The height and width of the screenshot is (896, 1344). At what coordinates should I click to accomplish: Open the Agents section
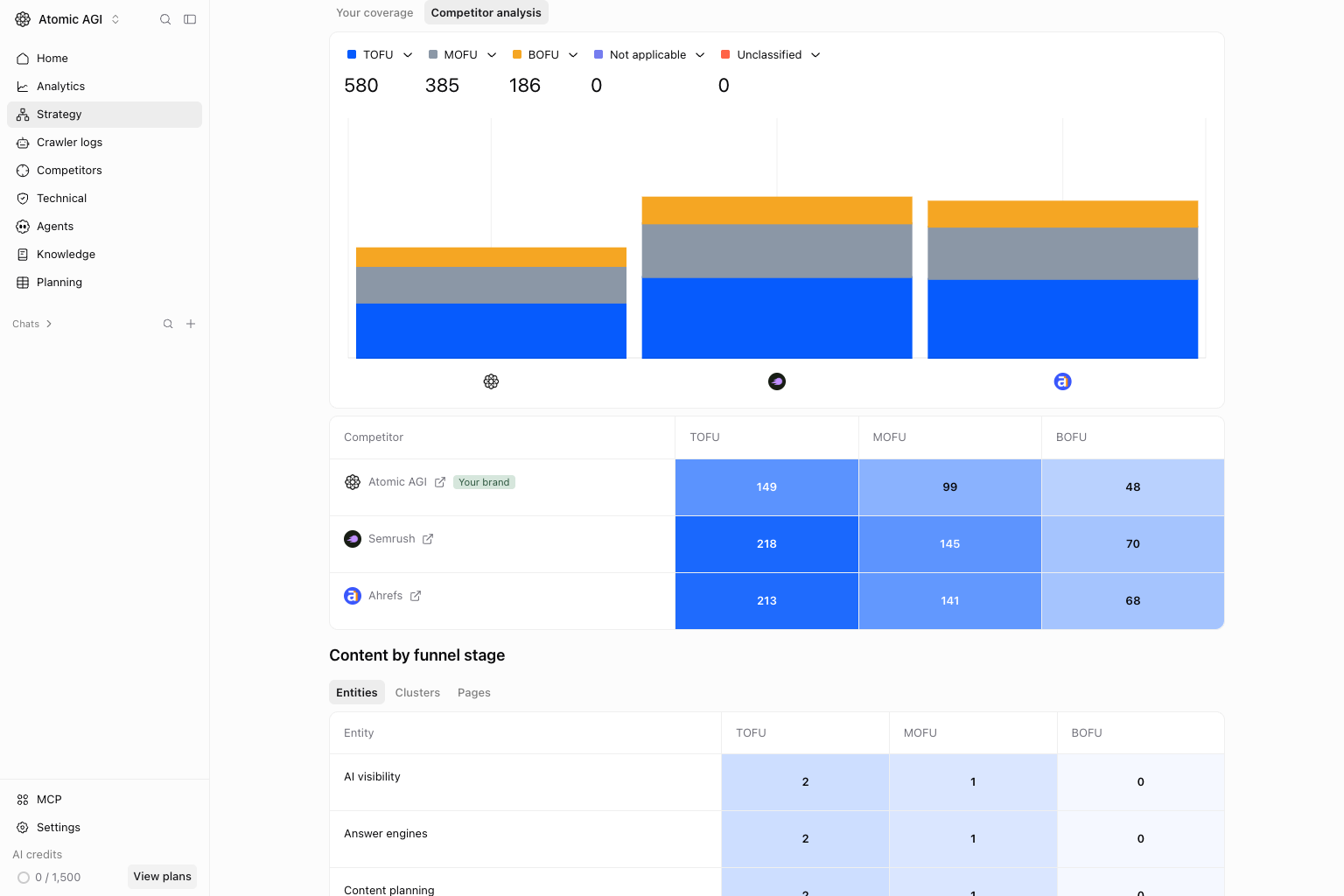click(x=104, y=227)
